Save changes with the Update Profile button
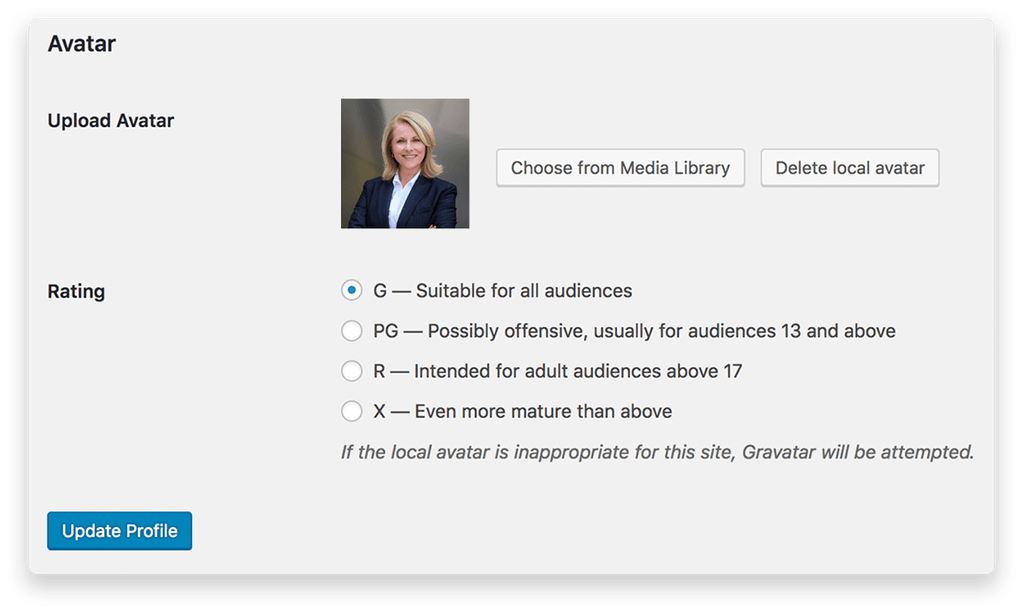This screenshot has width=1024, height=614. pos(119,531)
